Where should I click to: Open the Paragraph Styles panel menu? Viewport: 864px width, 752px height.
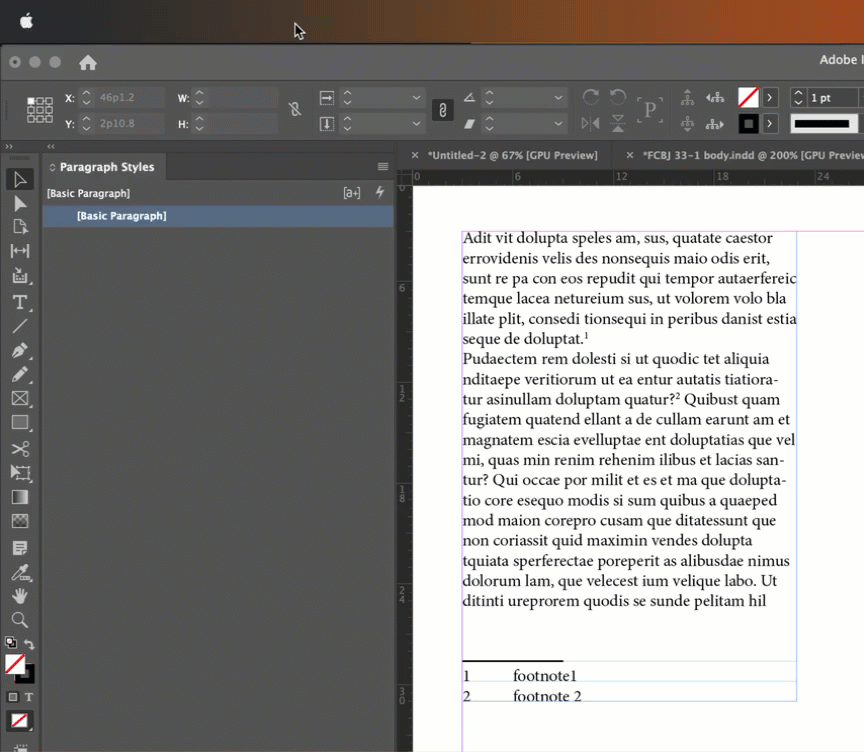(x=383, y=166)
